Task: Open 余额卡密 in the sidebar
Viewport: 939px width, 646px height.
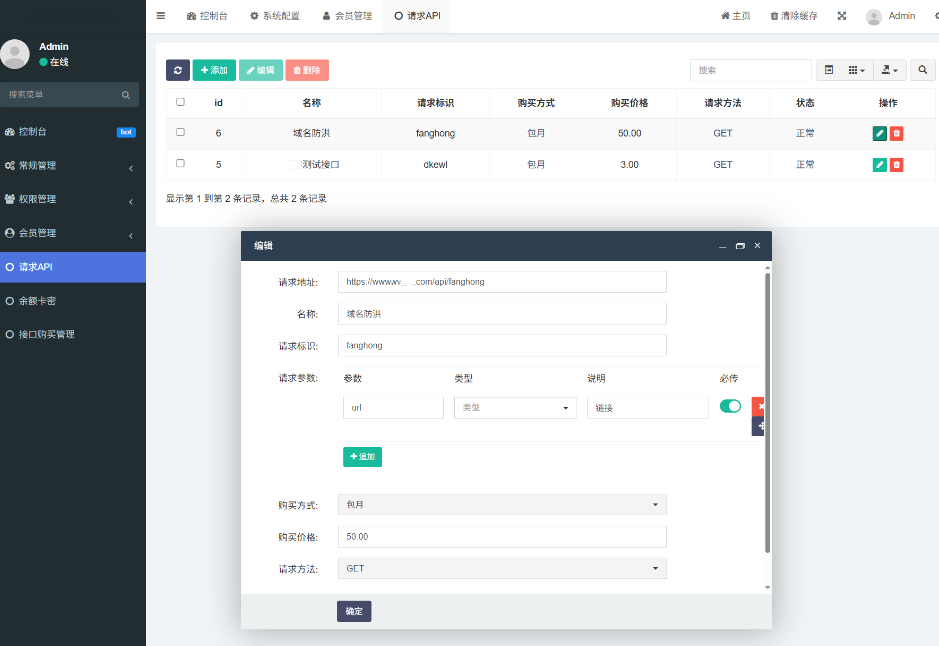Action: click(72, 301)
